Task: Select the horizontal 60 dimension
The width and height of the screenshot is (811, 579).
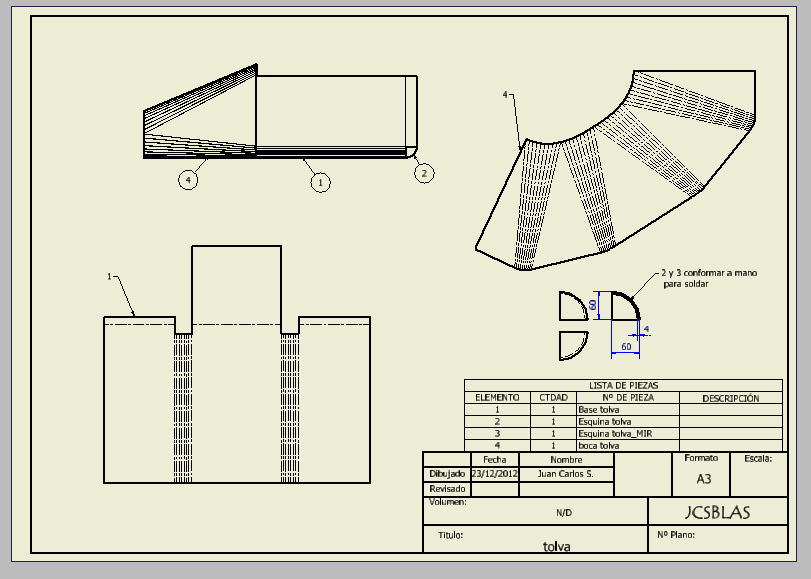Action: coord(627,346)
